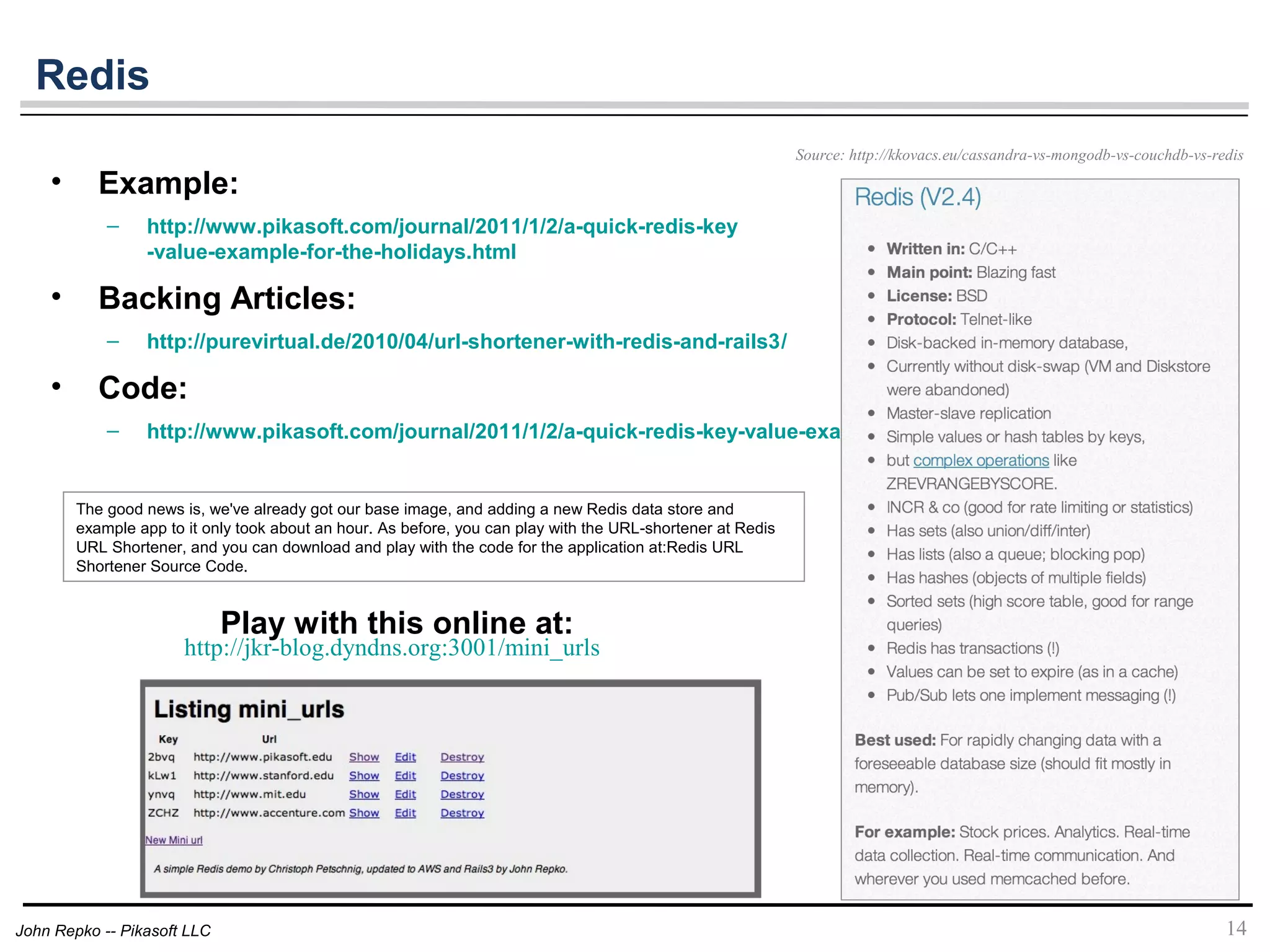Image resolution: width=1270 pixels, height=952 pixels.
Task: Click Show for the pikasoft.edu row
Action: (364, 757)
